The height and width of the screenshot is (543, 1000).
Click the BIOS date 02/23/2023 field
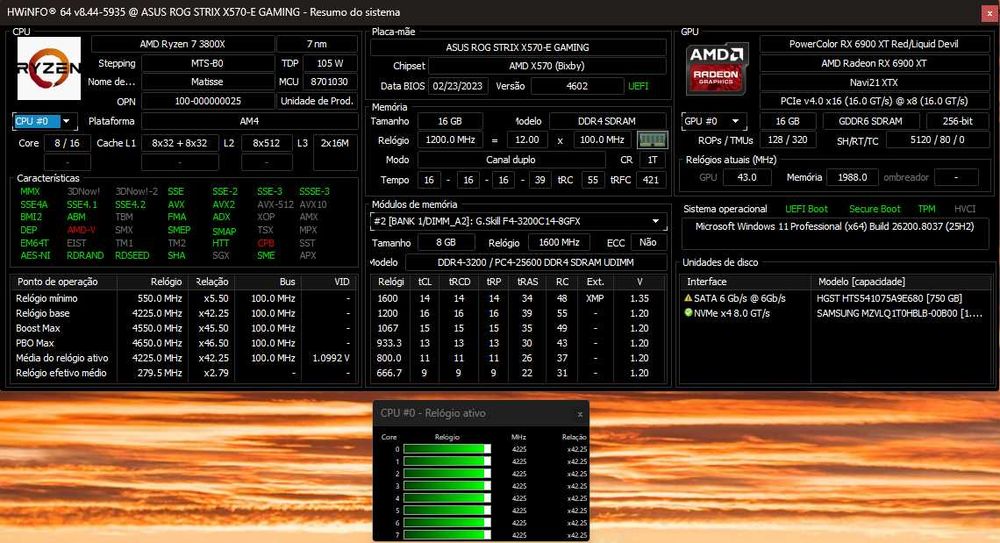tap(457, 86)
